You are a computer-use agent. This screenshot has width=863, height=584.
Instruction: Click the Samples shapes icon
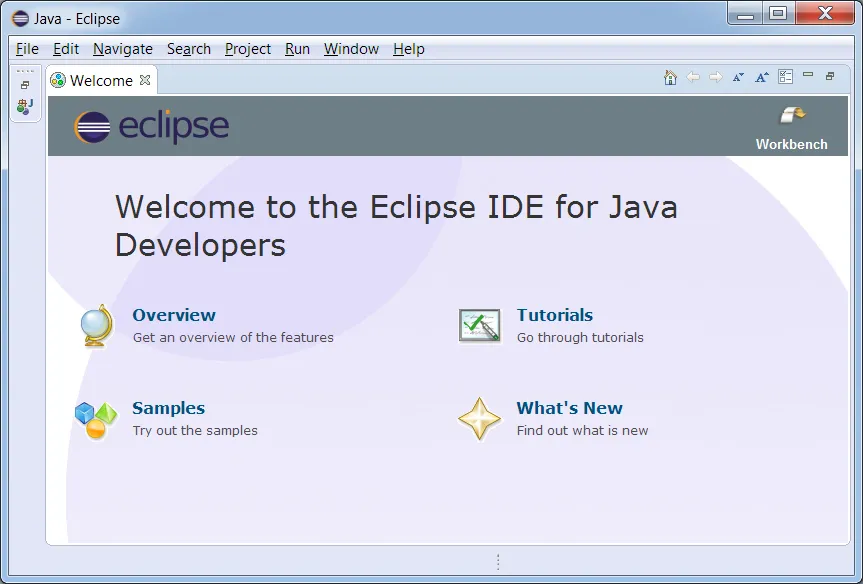(x=96, y=421)
